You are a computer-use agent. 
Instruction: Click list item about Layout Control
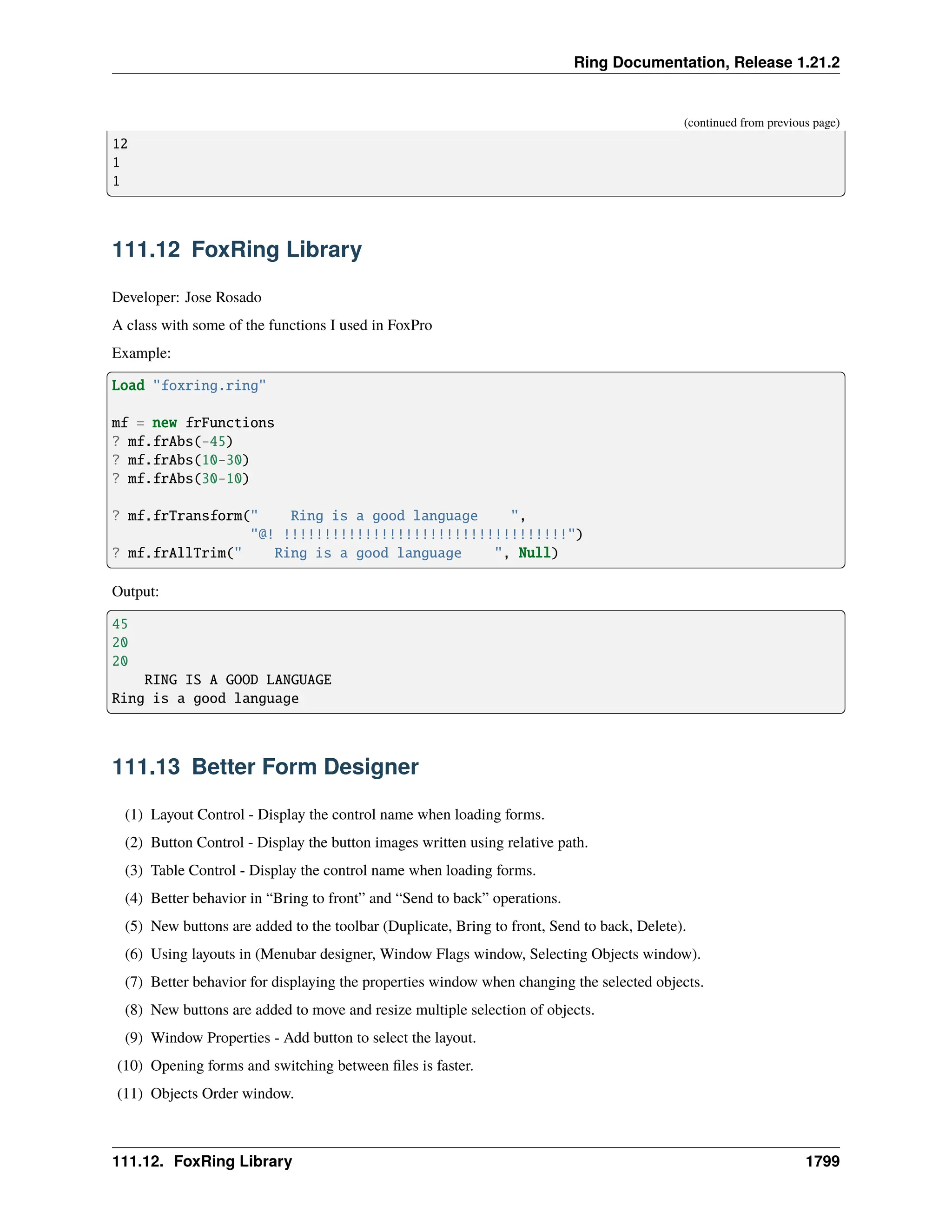tap(347, 815)
